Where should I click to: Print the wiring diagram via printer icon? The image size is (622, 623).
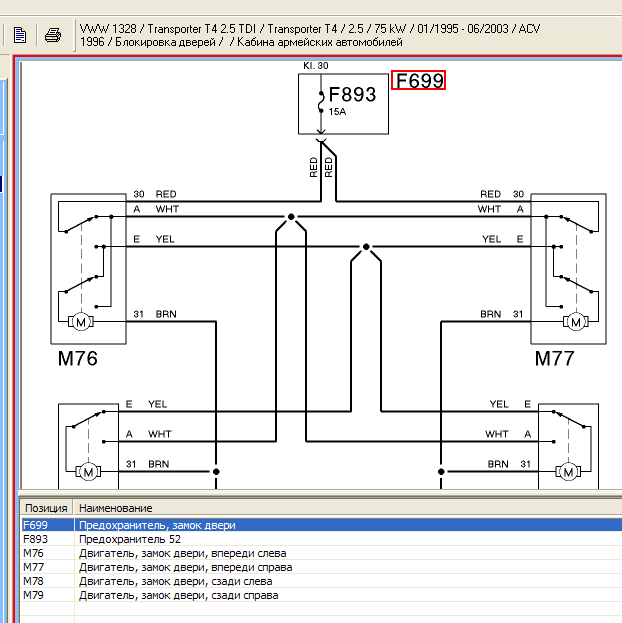[53, 35]
